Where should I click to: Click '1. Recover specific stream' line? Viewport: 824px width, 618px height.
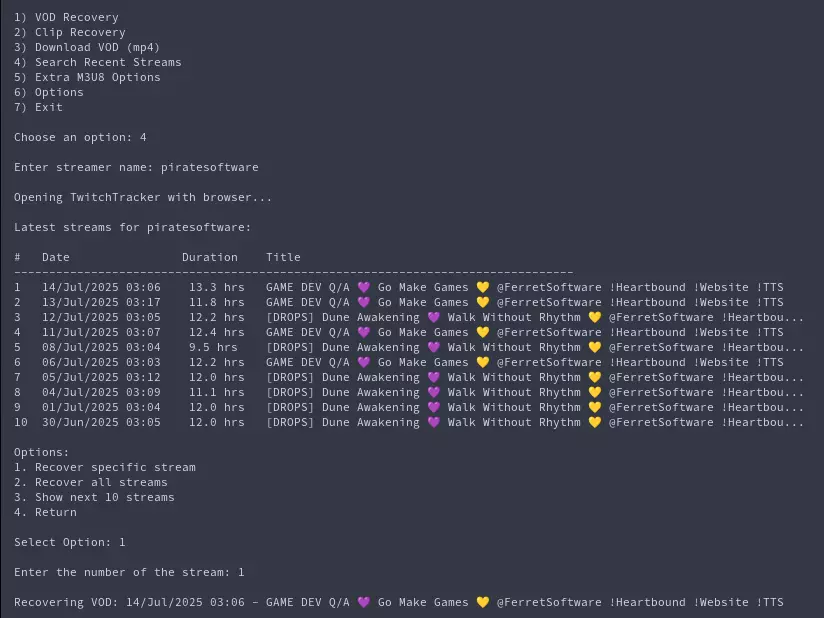pyautogui.click(x=105, y=468)
